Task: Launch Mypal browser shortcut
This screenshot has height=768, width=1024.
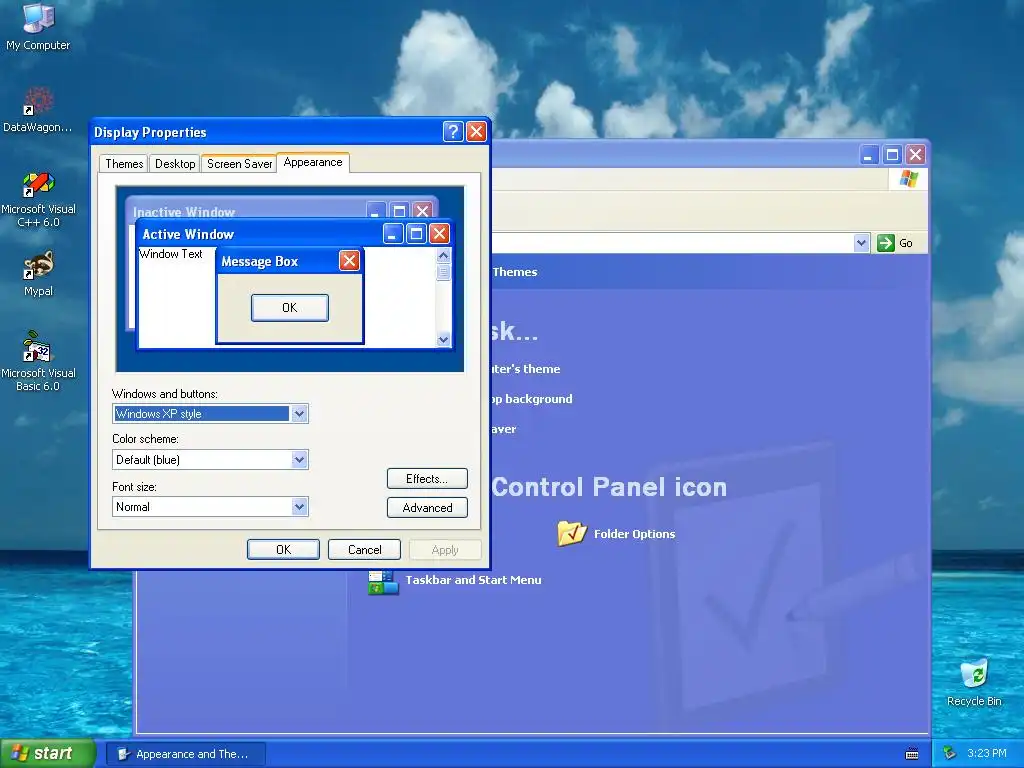Action: 38,274
